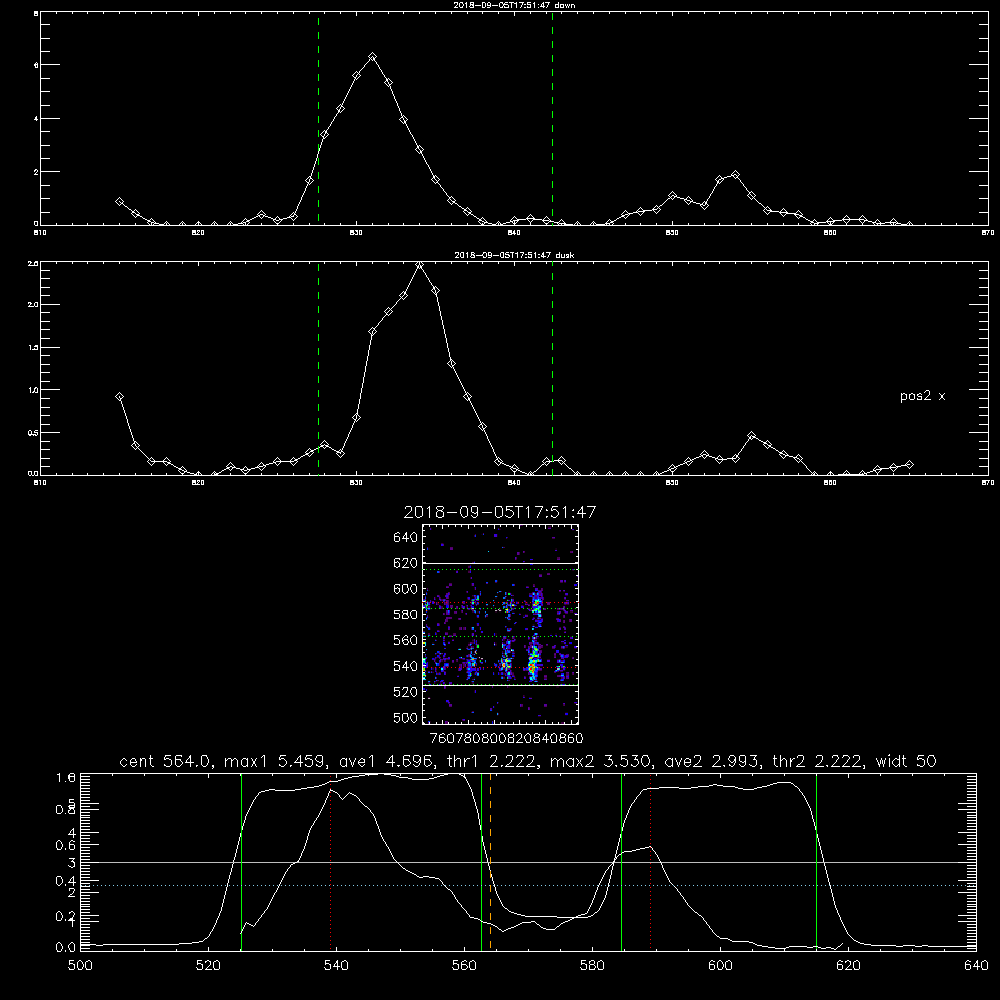Click the highest diamond marker on the dawn curve
Screen dimensions: 1000x1000
[372, 57]
